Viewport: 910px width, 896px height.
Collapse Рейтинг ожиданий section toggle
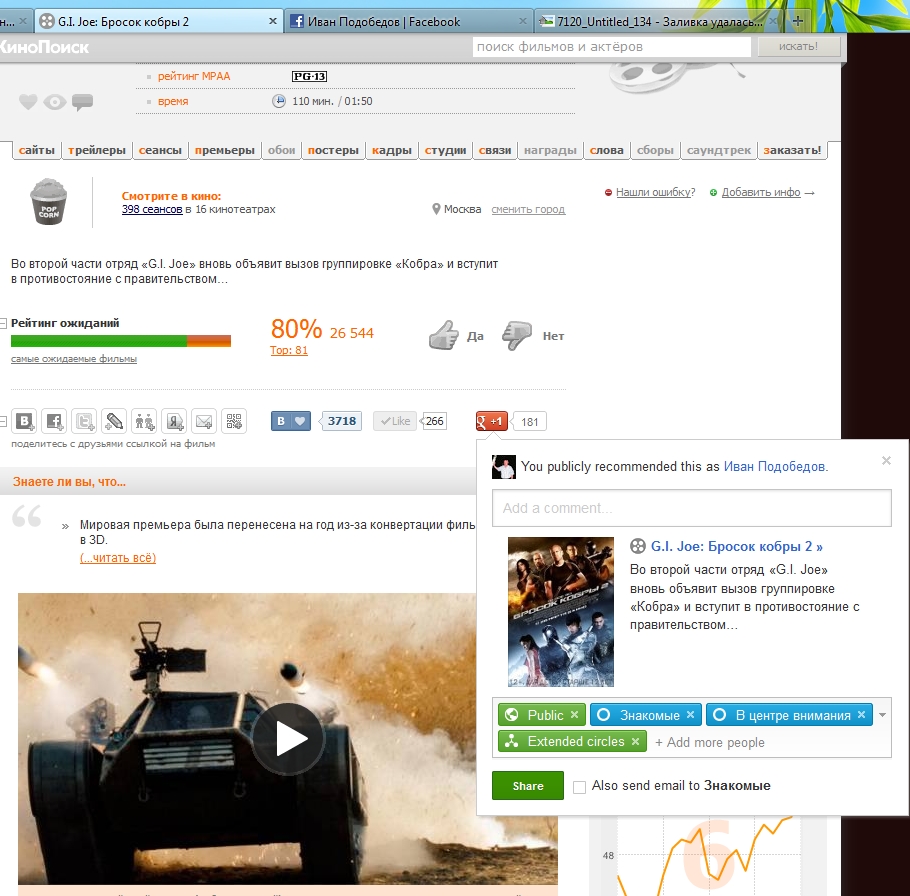click(3, 323)
